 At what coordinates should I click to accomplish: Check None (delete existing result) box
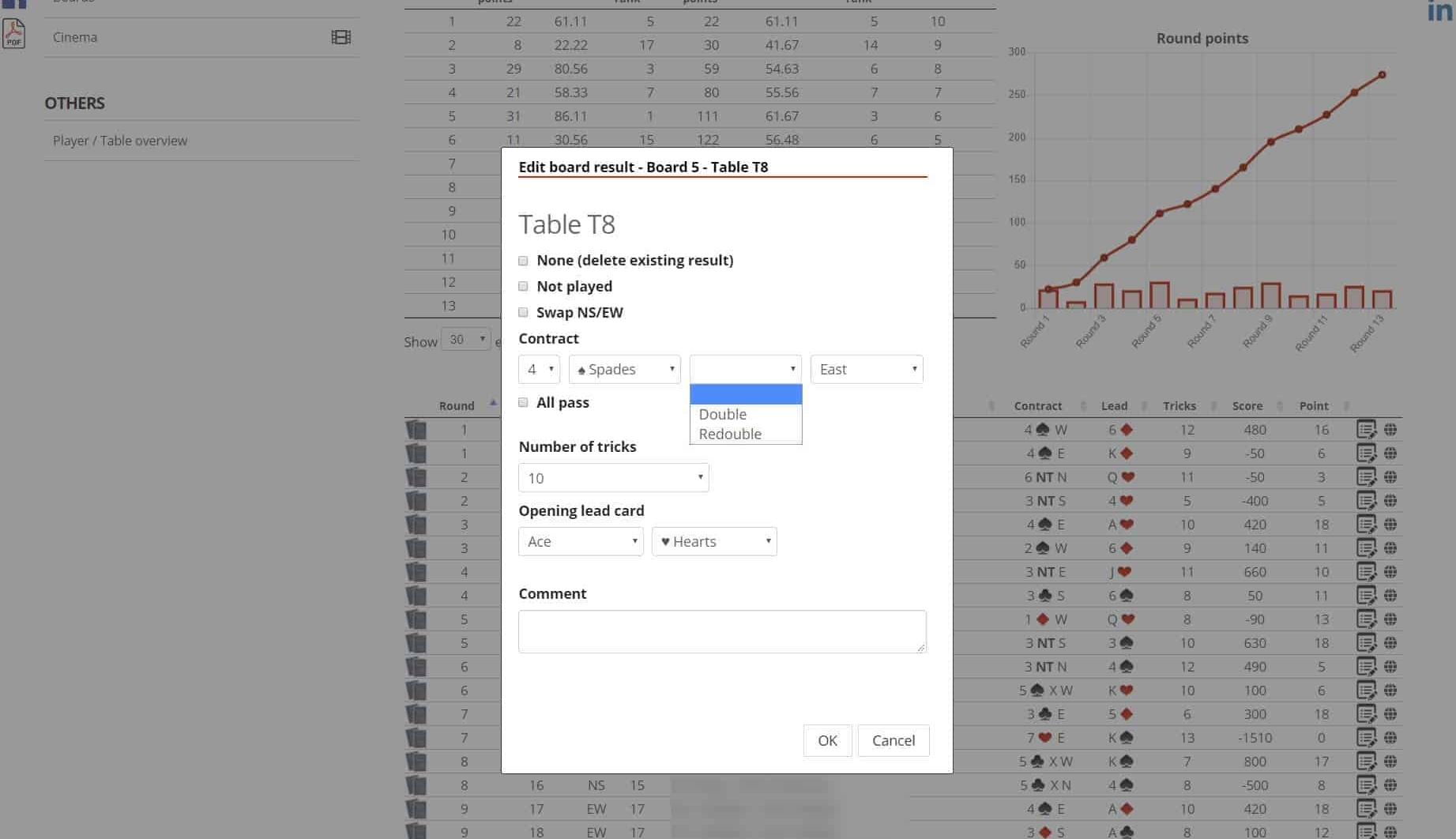click(x=523, y=261)
